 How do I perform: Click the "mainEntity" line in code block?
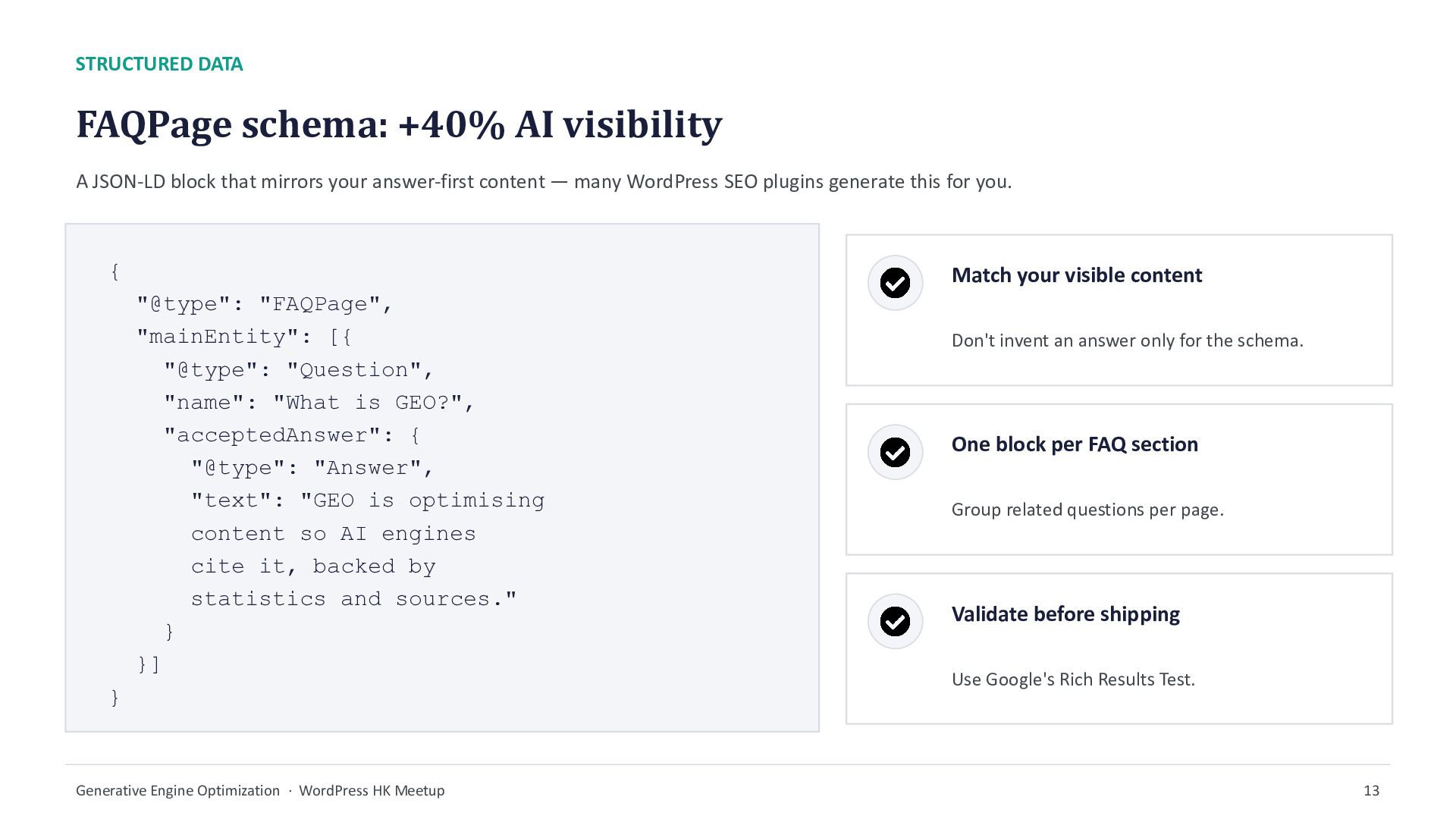pyautogui.click(x=244, y=337)
